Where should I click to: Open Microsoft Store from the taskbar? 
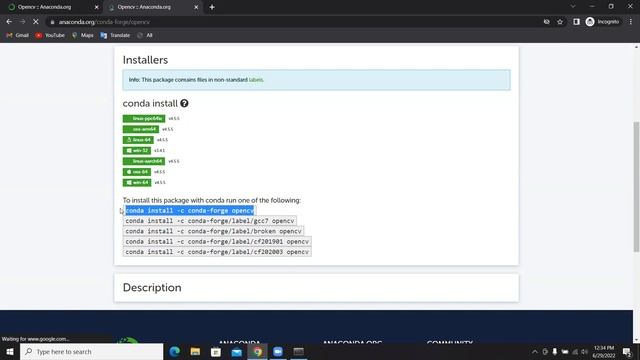click(216, 351)
